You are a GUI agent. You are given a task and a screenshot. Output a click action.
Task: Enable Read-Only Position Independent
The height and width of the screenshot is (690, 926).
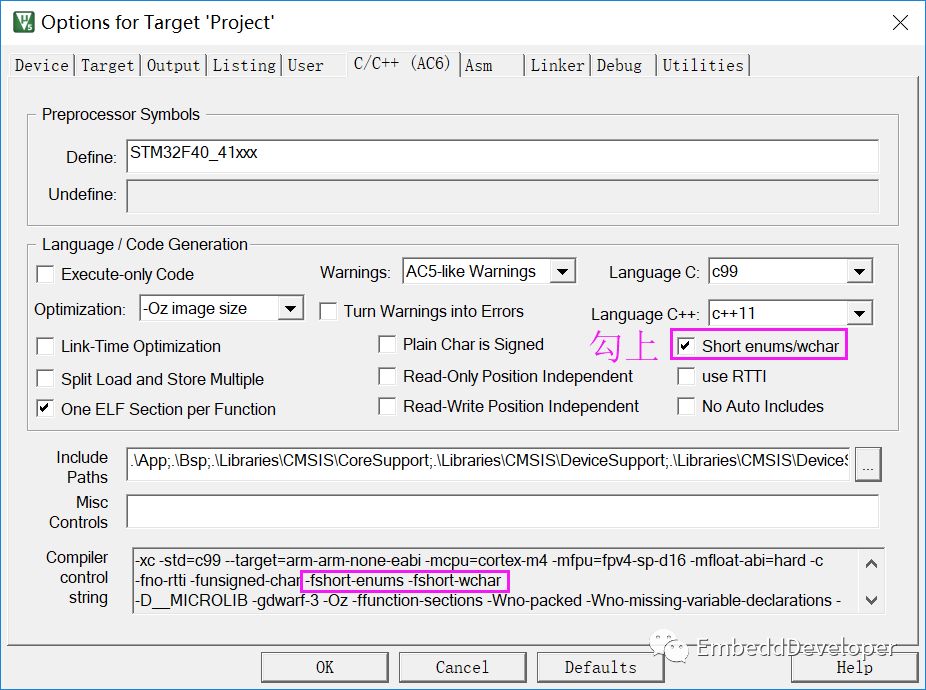coord(387,376)
